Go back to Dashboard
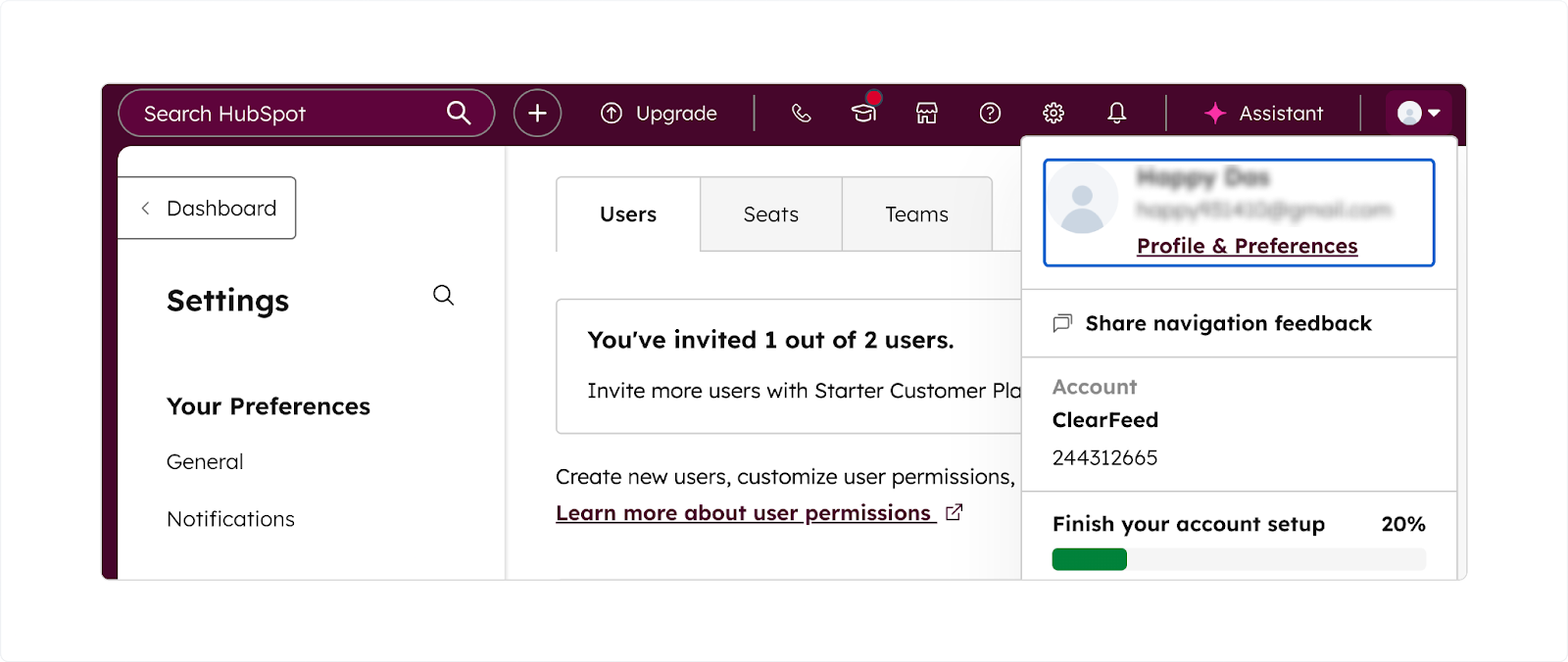 (207, 208)
